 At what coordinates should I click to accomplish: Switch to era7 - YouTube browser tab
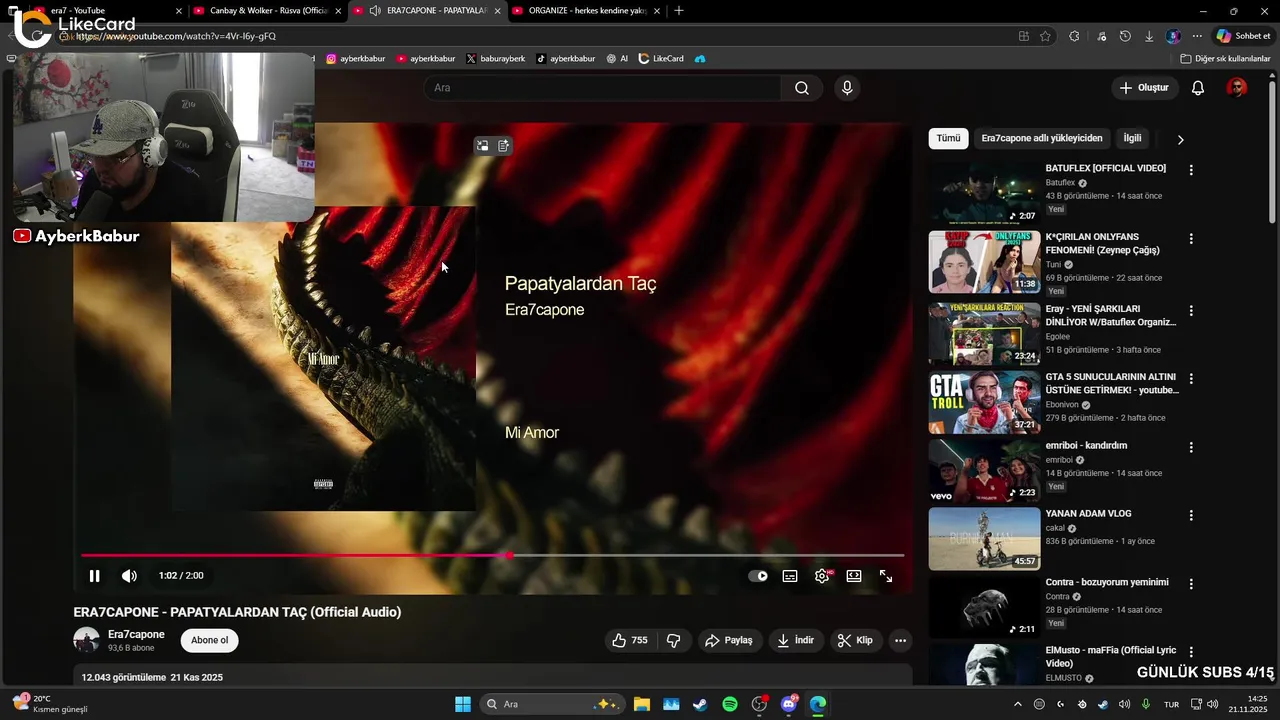coord(108,11)
